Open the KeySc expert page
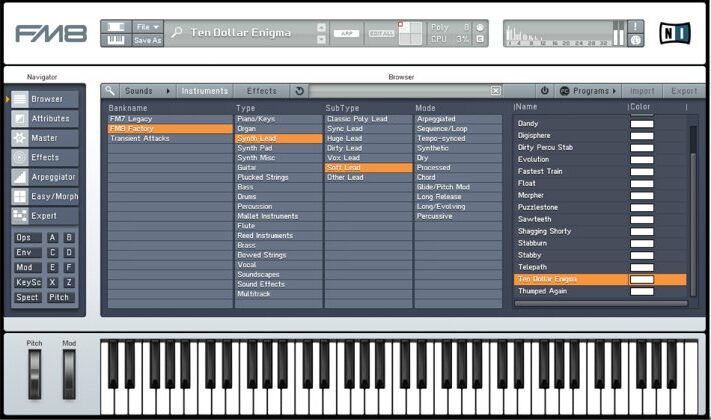Image resolution: width=711 pixels, height=420 pixels. (28, 283)
